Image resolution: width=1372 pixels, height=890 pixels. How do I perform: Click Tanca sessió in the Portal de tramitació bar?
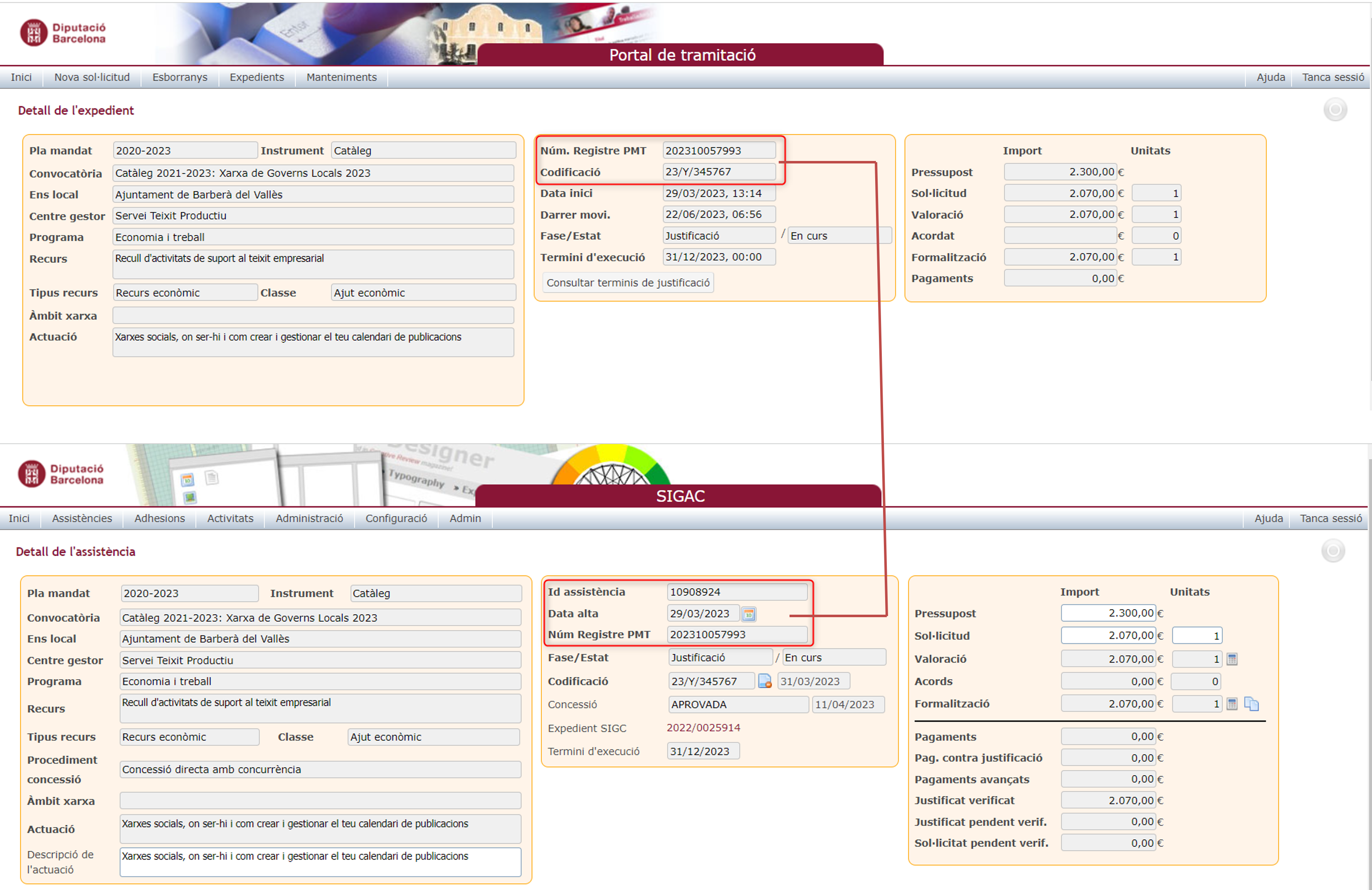tap(1333, 77)
